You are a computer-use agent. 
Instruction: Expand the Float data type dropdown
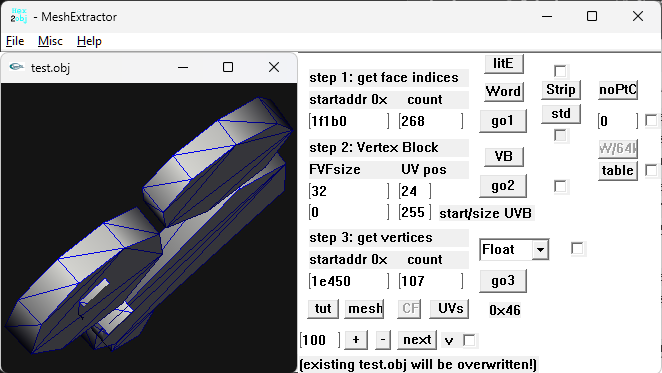coord(540,250)
